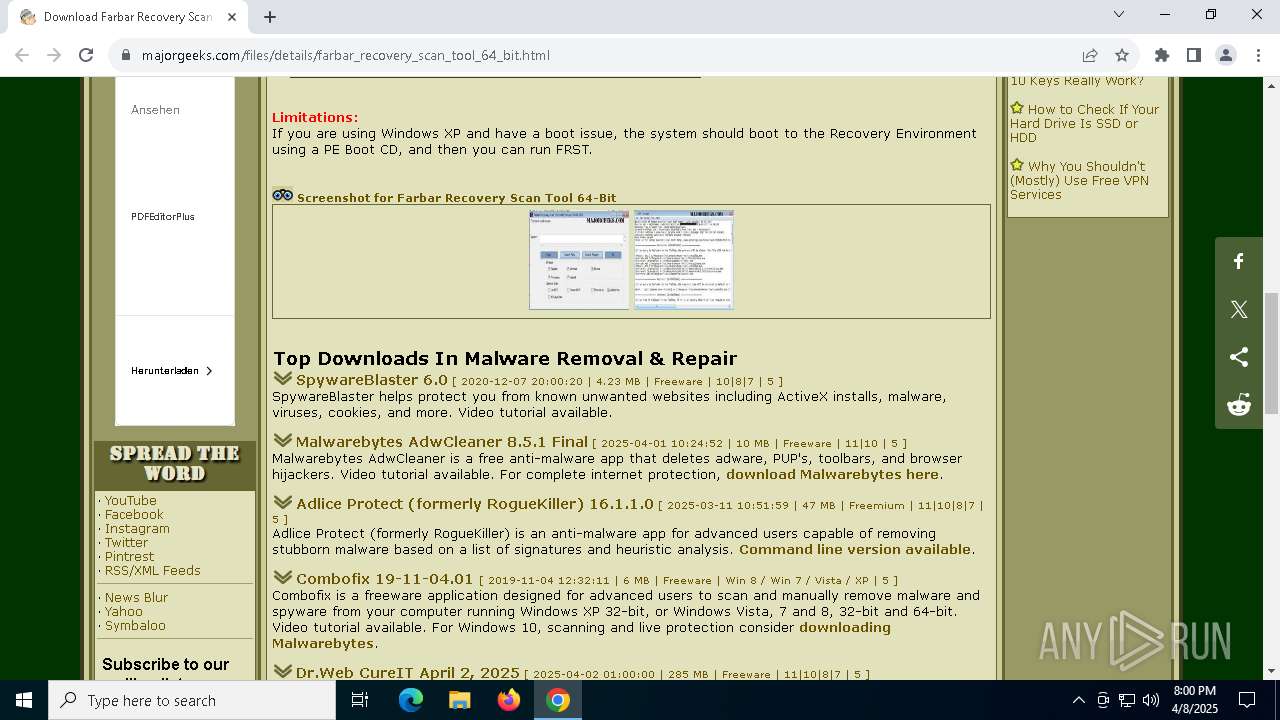The height and width of the screenshot is (720, 1280).
Task: Open the News Blur link
Action: click(136, 597)
